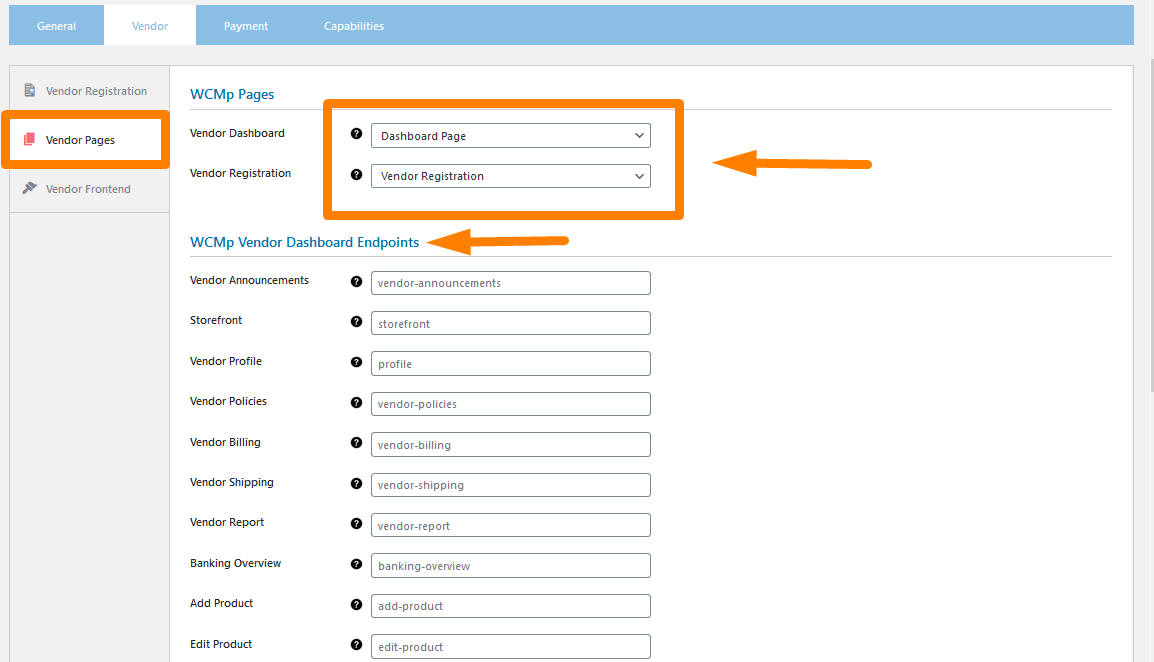Show help tooltip for Vendor Dashboard
The width and height of the screenshot is (1154, 662).
click(356, 133)
